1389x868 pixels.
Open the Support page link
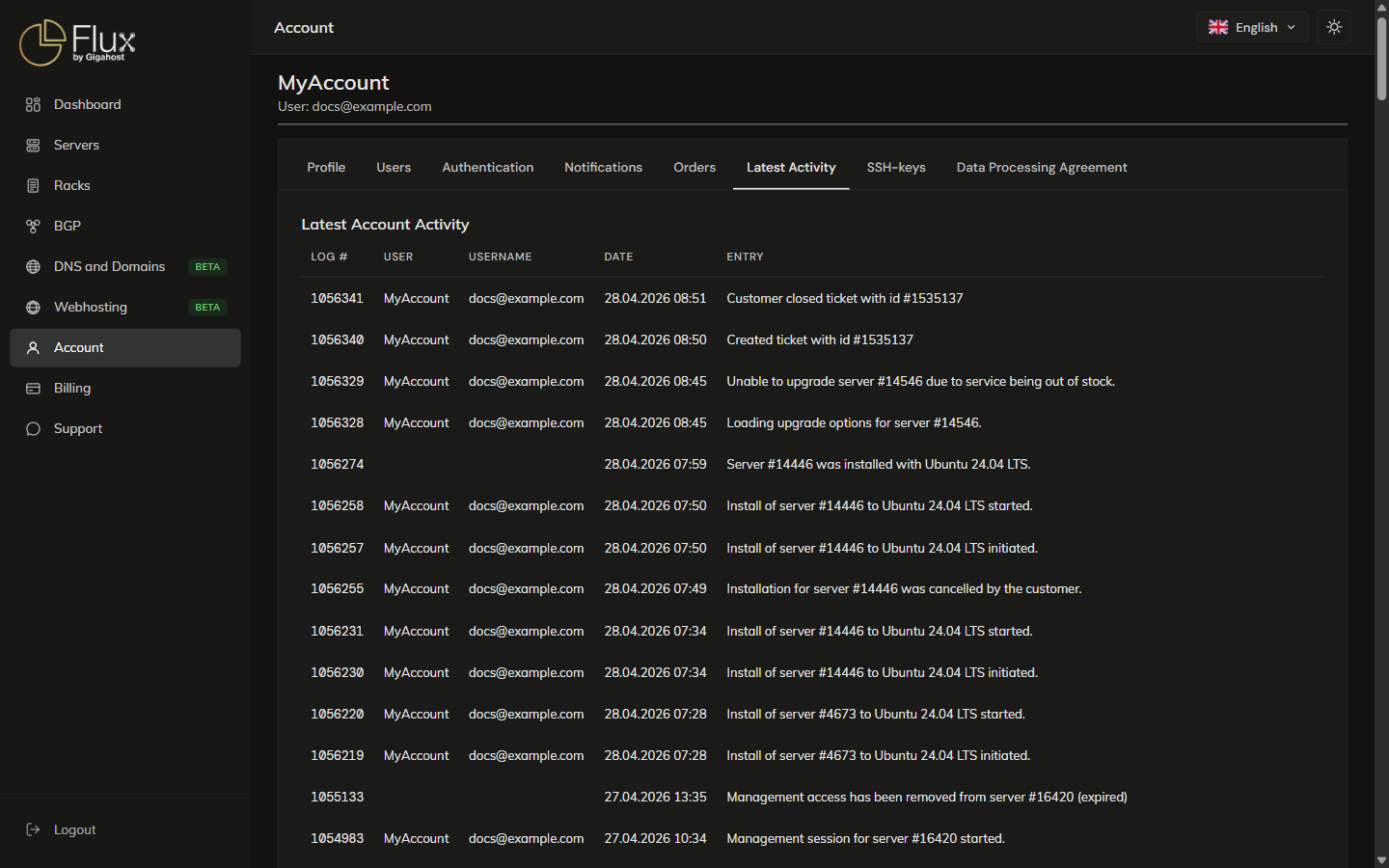click(125, 428)
